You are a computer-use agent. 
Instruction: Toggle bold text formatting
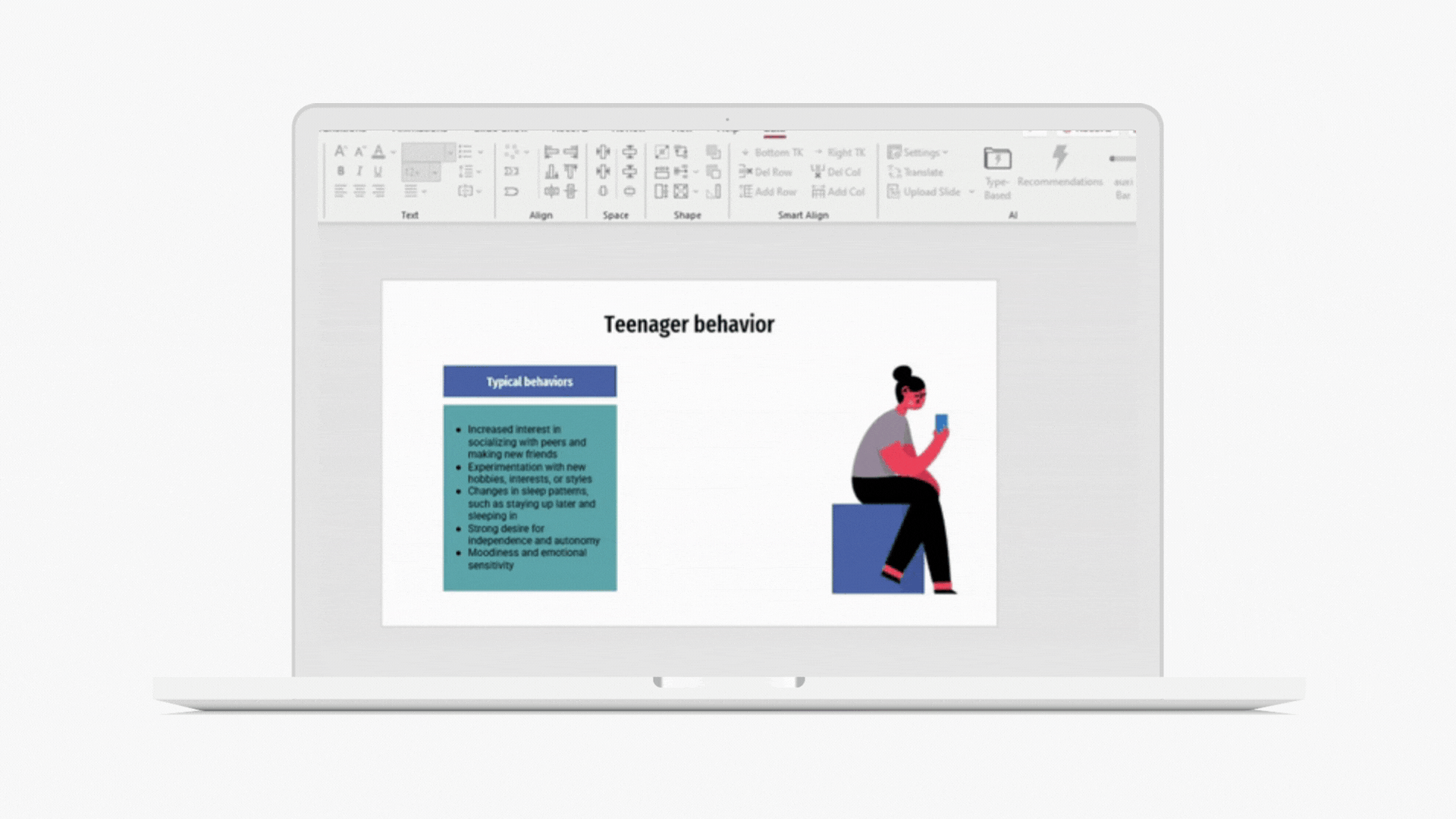pyautogui.click(x=340, y=171)
